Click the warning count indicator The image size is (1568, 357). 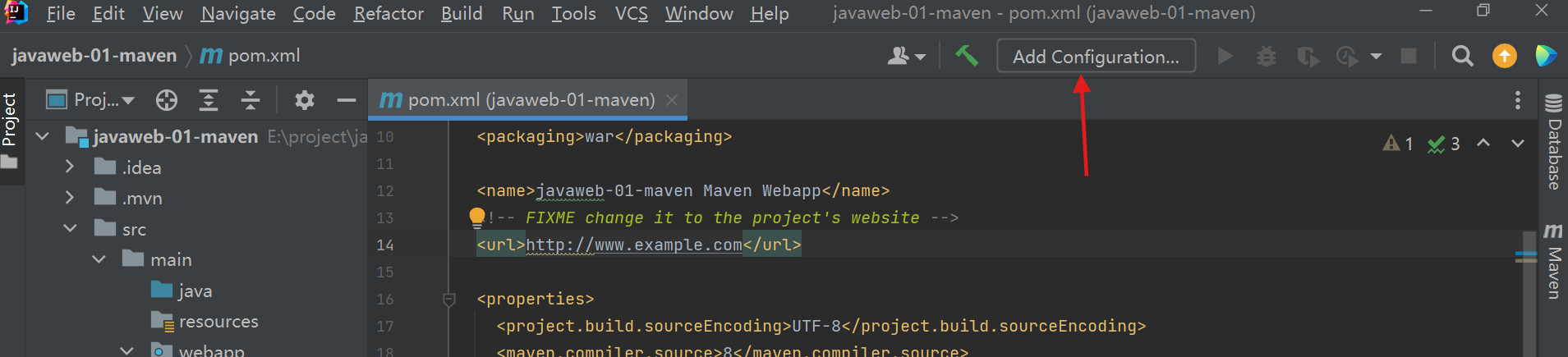point(1398,144)
